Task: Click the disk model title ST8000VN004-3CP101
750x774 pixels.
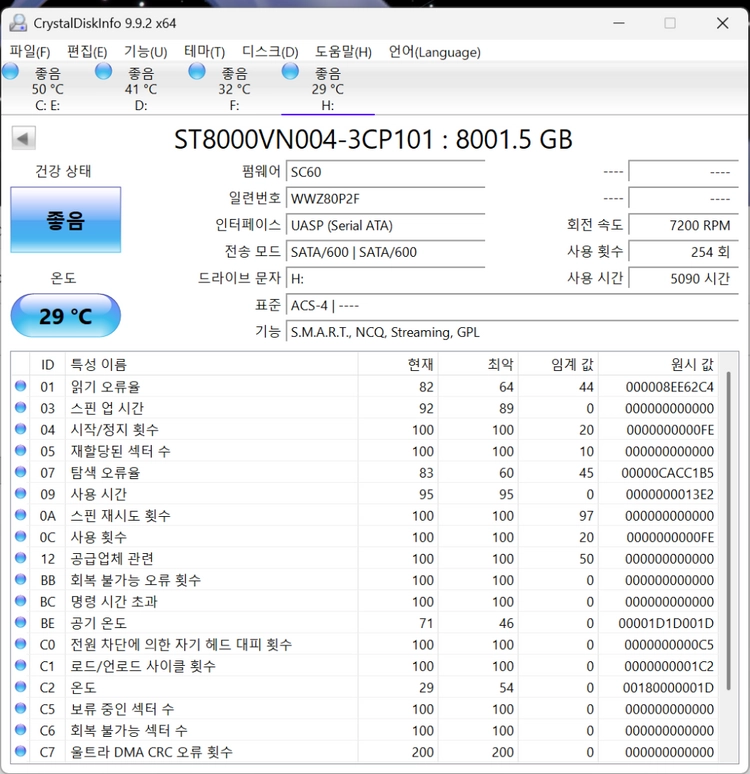Action: point(373,139)
